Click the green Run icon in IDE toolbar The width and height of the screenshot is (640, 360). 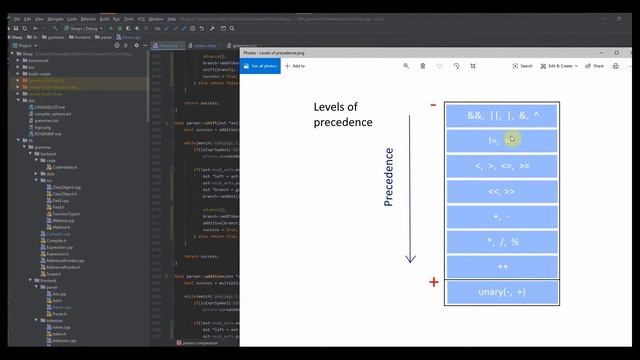111,28
